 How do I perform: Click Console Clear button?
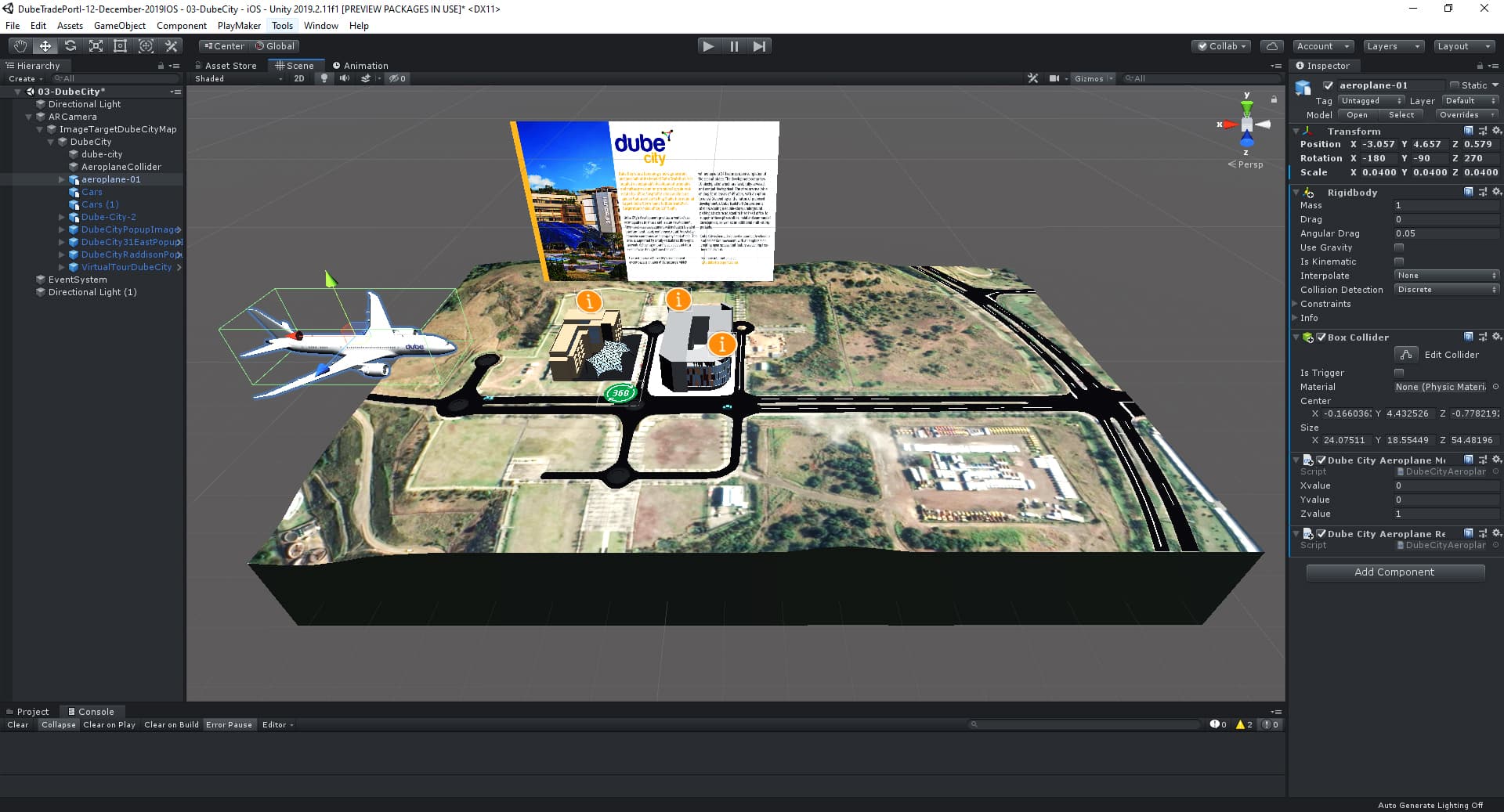pos(18,724)
